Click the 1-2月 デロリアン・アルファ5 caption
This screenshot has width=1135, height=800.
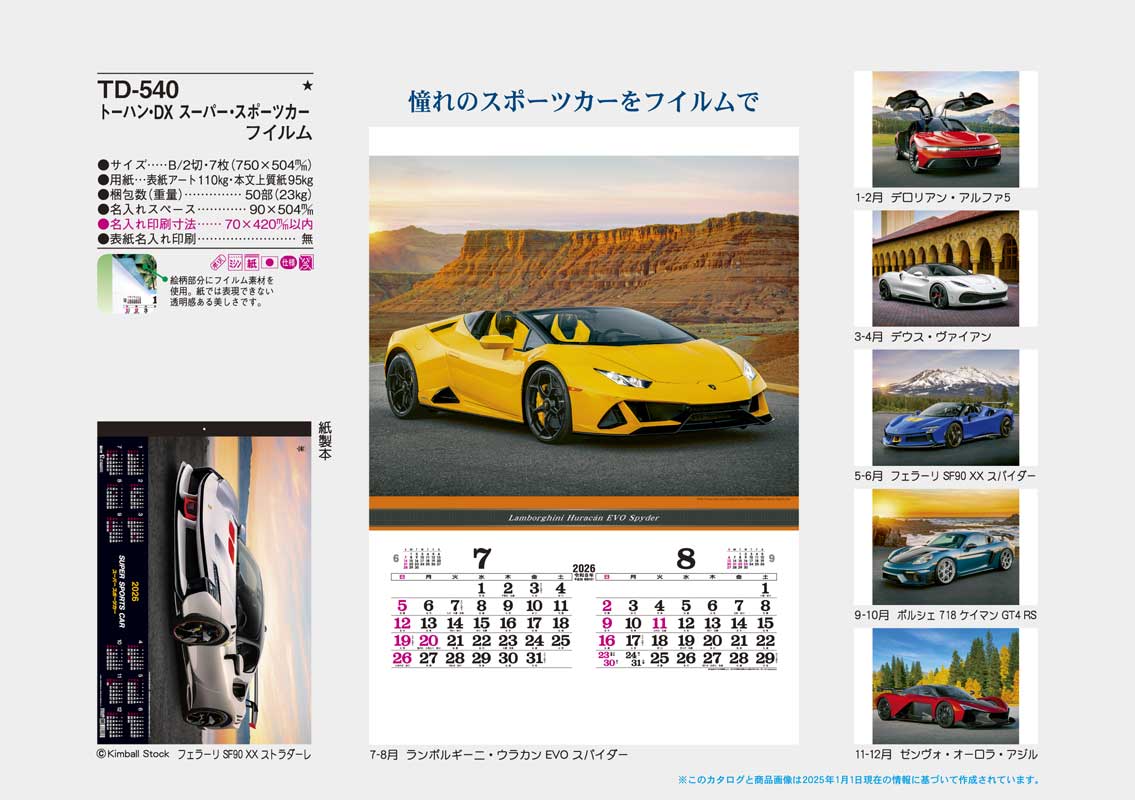932,198
